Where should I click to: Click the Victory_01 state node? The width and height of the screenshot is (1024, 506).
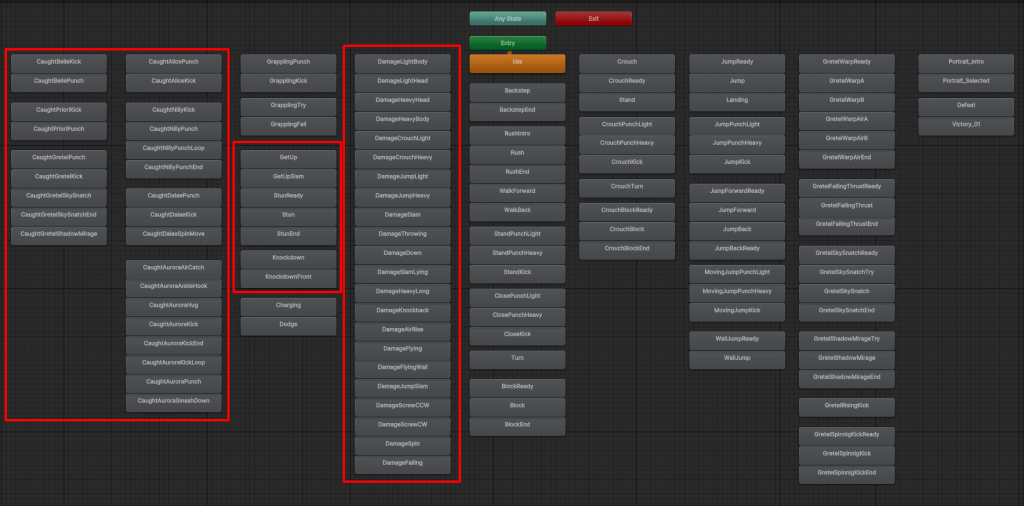click(966, 125)
